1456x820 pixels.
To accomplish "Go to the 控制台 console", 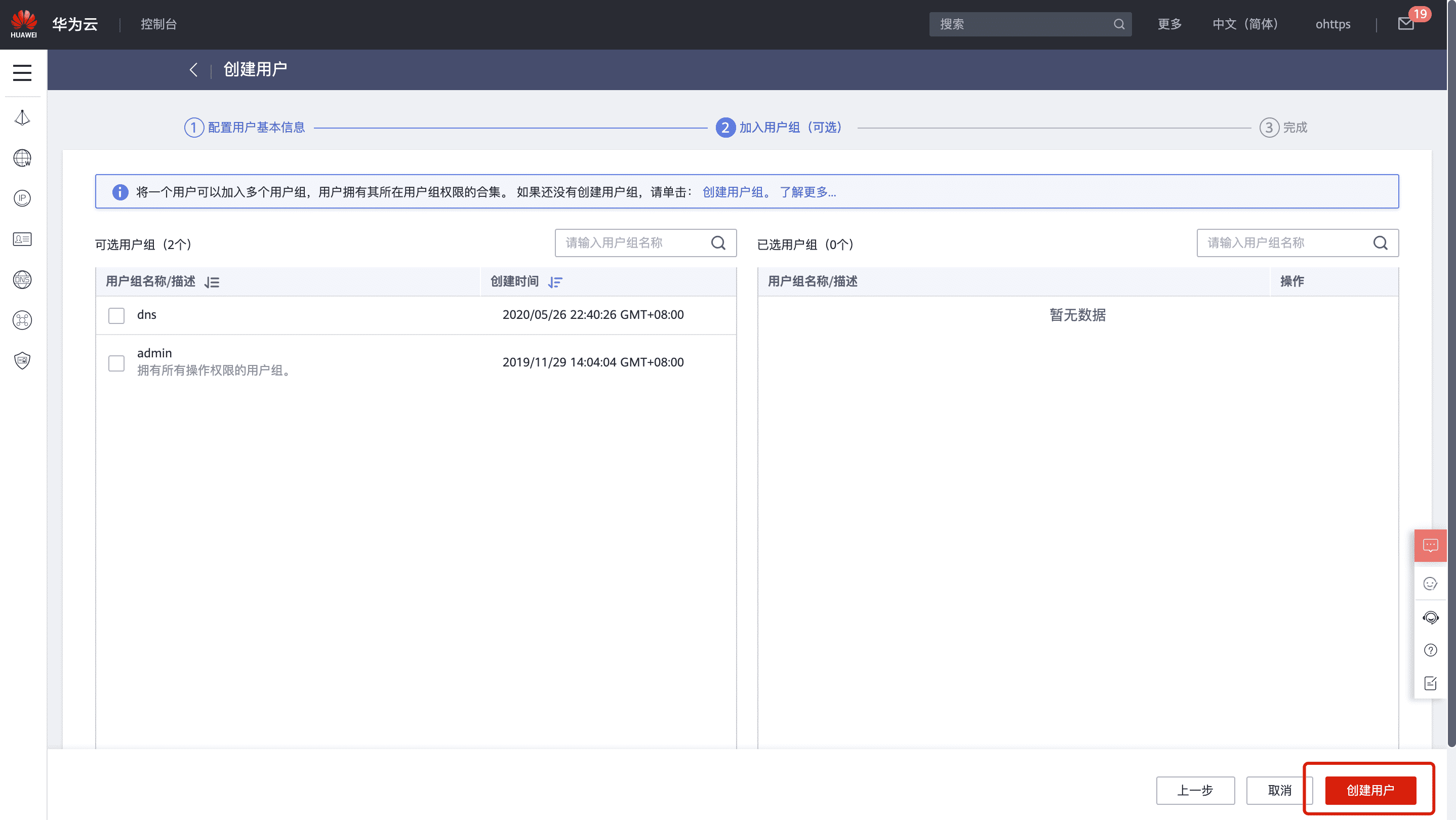I will pyautogui.click(x=159, y=24).
